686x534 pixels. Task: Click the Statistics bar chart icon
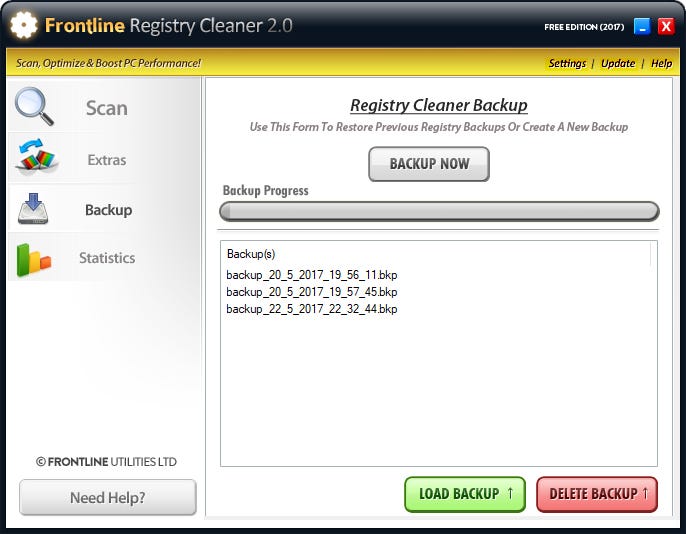pyautogui.click(x=34, y=260)
